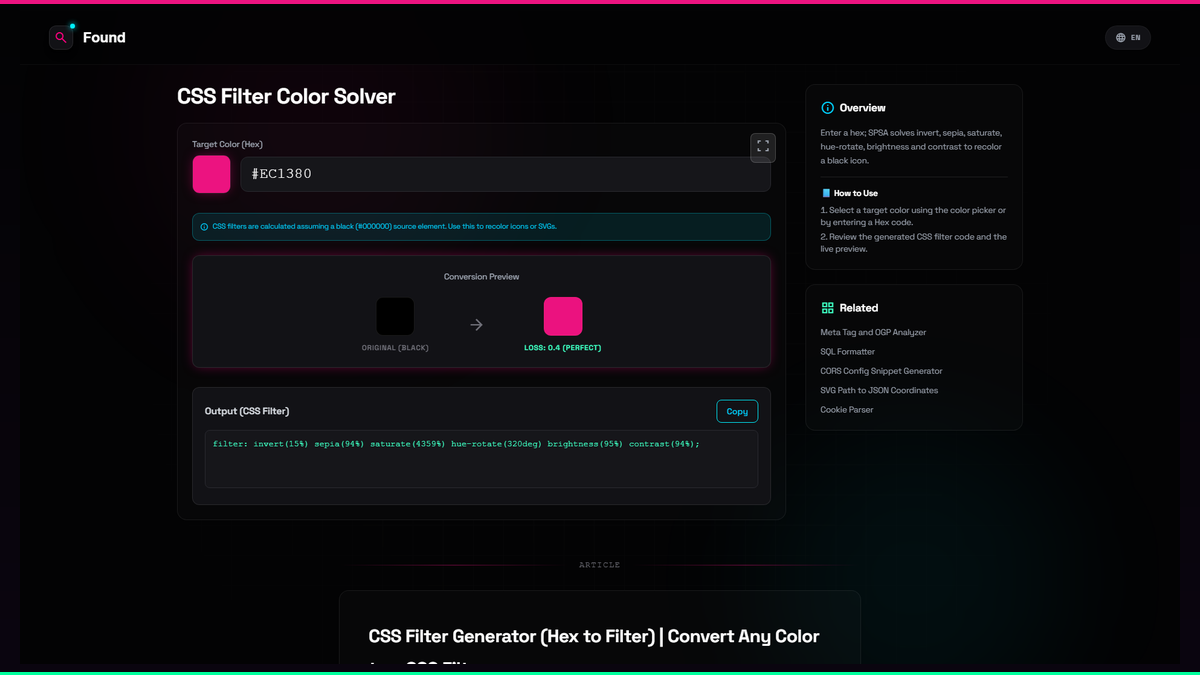Copy the CSS filter output
The image size is (1200, 675).
click(737, 412)
